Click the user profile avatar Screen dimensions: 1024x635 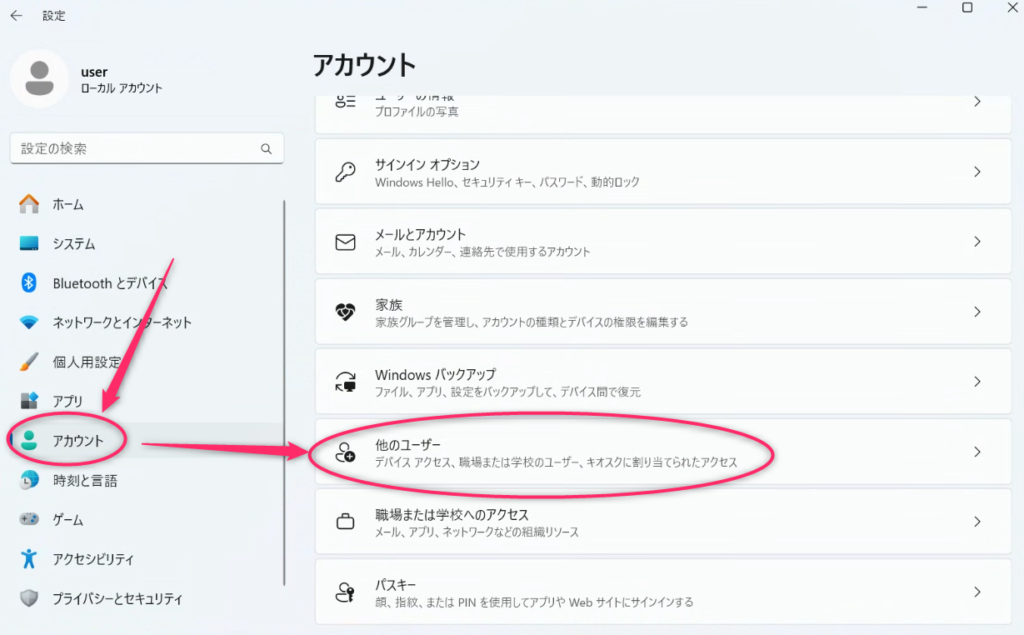40,78
